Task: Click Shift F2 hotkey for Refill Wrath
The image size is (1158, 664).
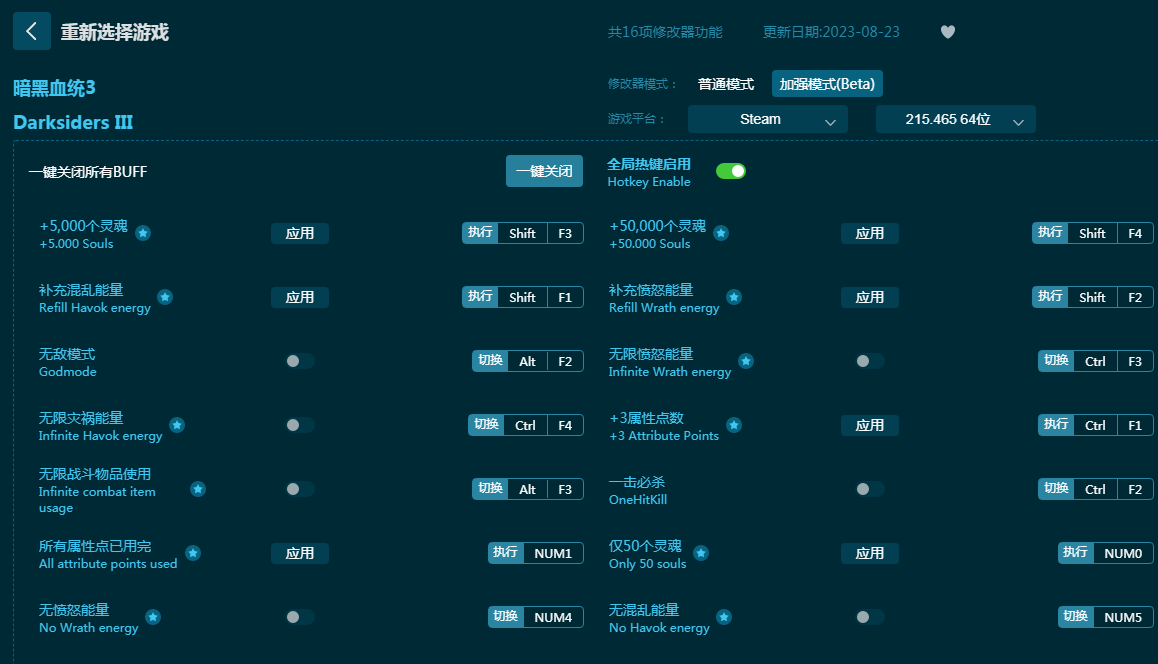Action: point(1092,297)
